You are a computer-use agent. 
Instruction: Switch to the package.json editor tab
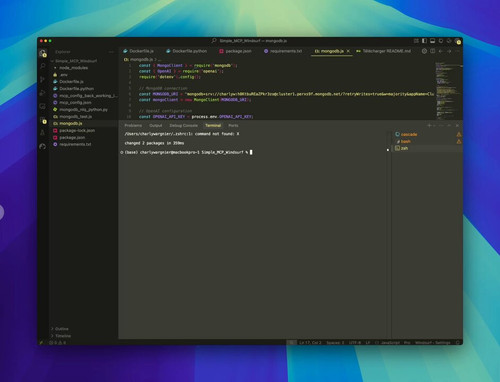coord(235,51)
